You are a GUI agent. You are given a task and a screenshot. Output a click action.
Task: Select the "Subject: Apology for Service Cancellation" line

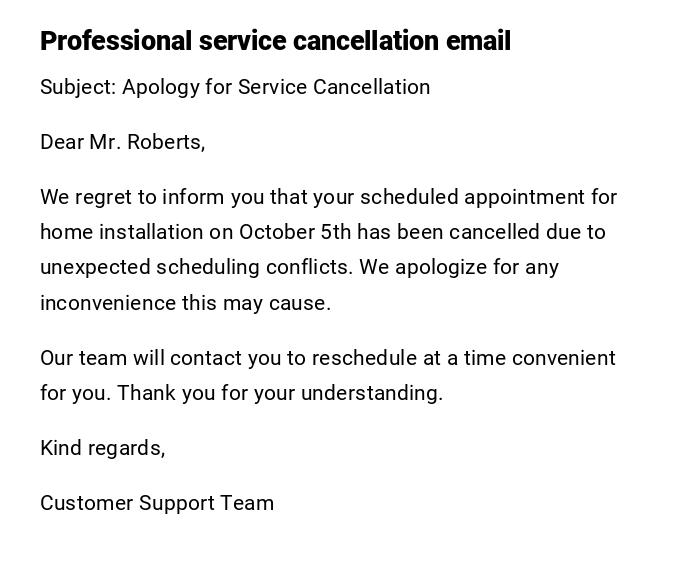[x=235, y=87]
